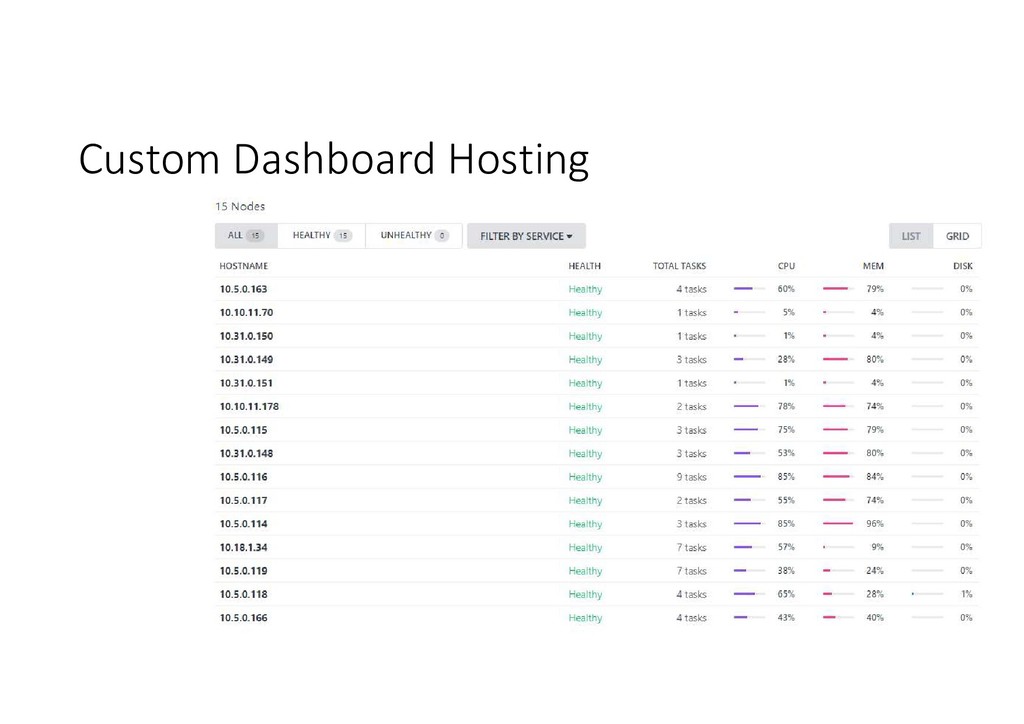Click the '15 Nodes' count label
The image size is (1024, 724).
tap(240, 206)
